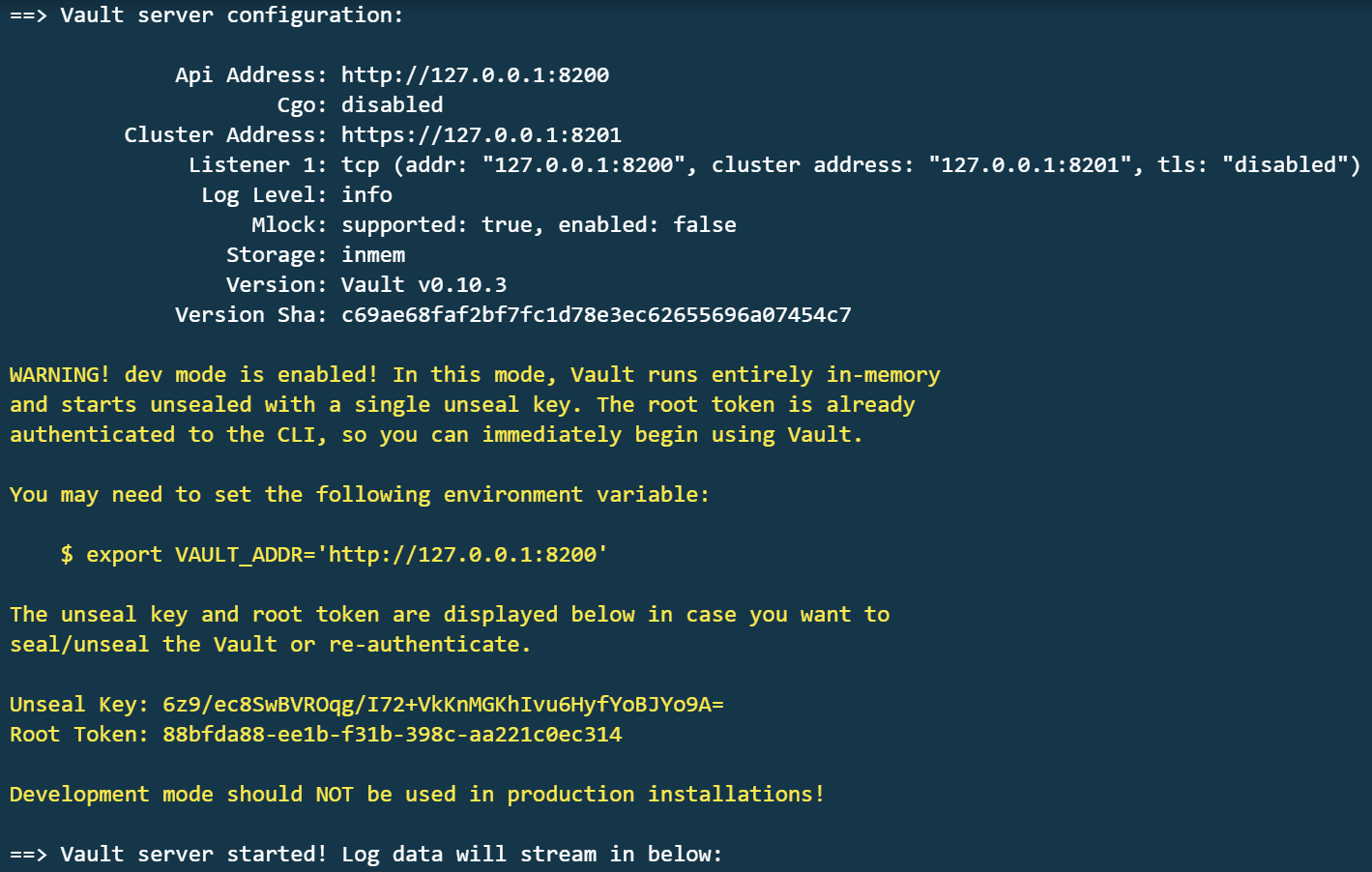
Task: Click the Cgo disabled value
Action: point(392,105)
